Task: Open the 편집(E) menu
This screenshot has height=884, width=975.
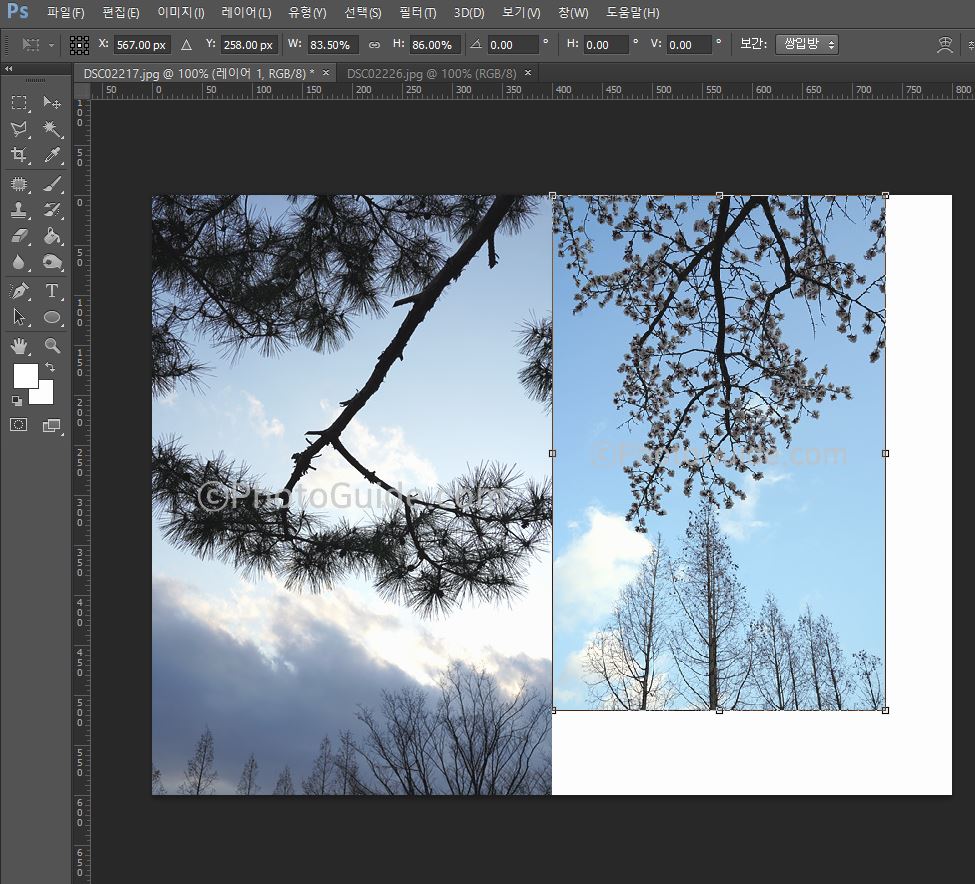Action: (x=121, y=12)
